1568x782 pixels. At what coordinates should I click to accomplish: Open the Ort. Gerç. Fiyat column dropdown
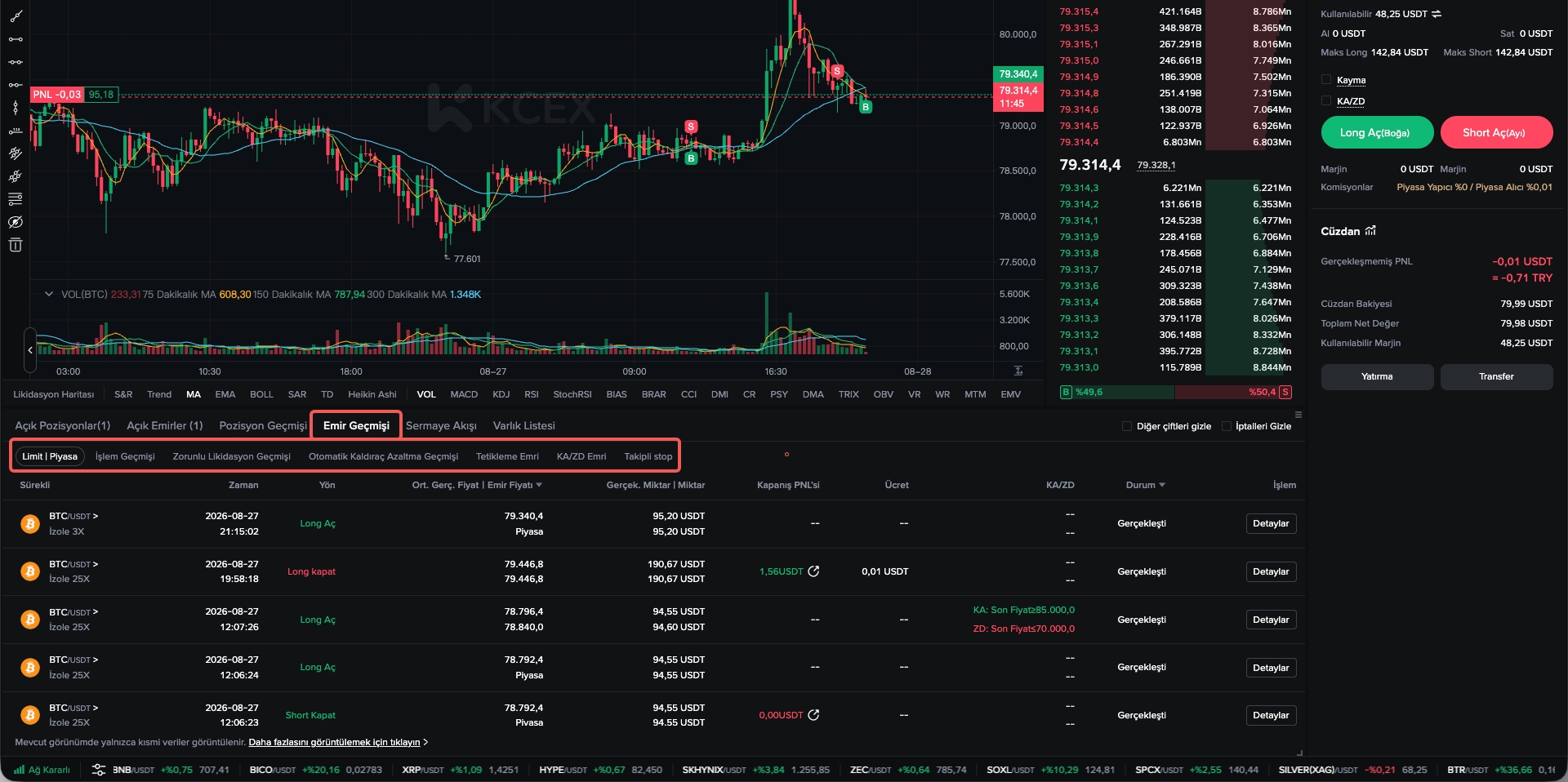pos(539,485)
